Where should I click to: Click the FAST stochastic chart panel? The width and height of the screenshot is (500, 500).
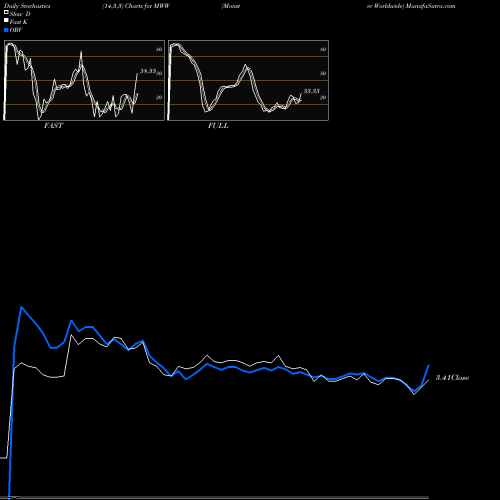84,80
